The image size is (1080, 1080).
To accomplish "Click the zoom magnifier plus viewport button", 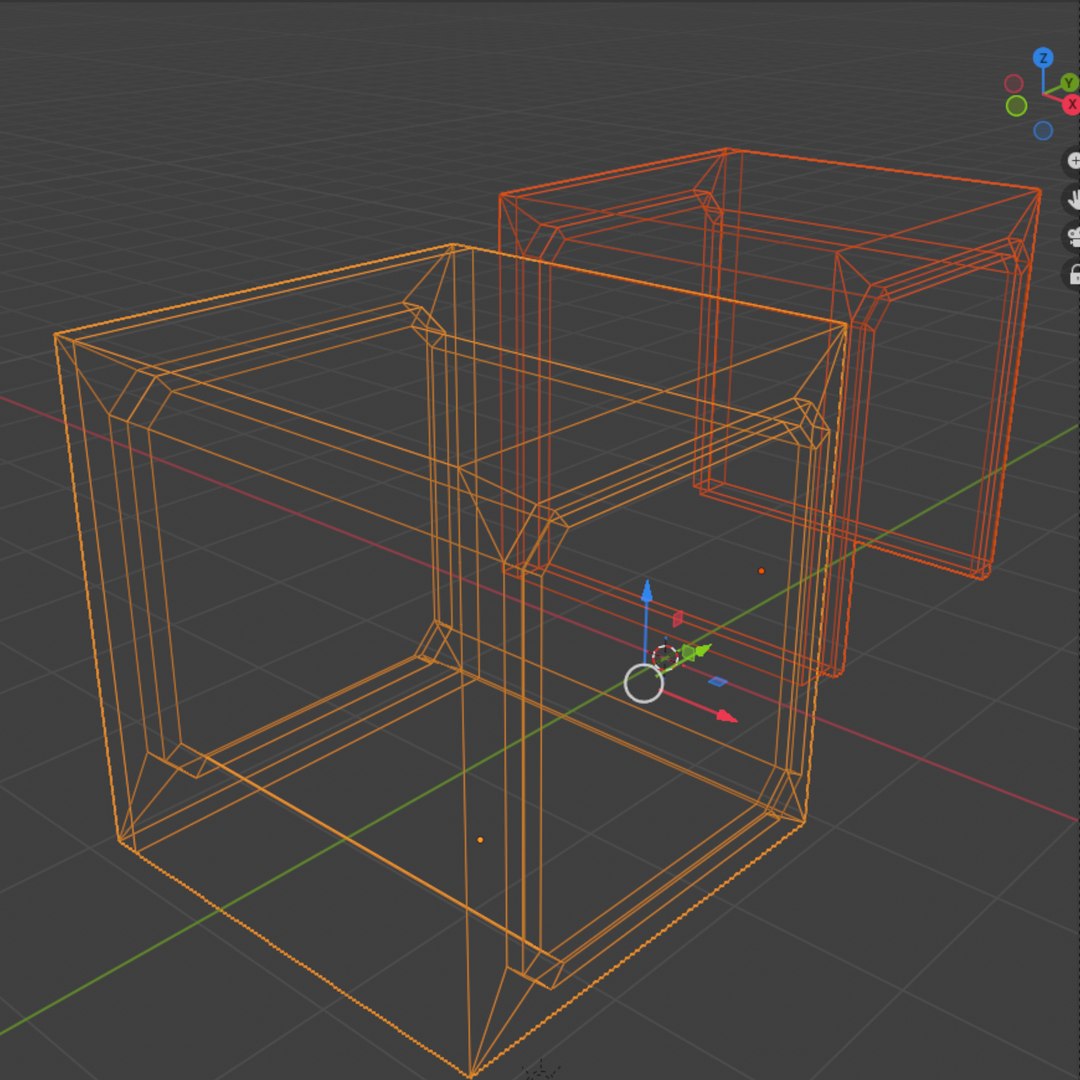I will [x=1072, y=161].
